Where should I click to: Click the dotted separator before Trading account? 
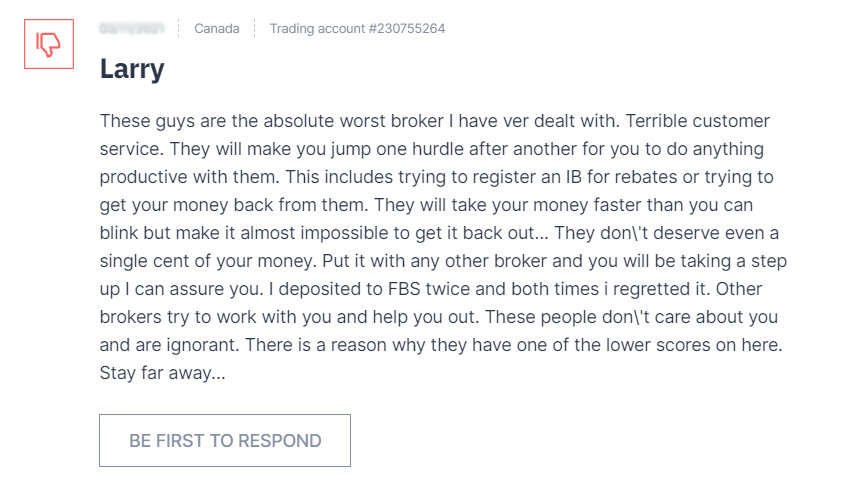[x=255, y=28]
